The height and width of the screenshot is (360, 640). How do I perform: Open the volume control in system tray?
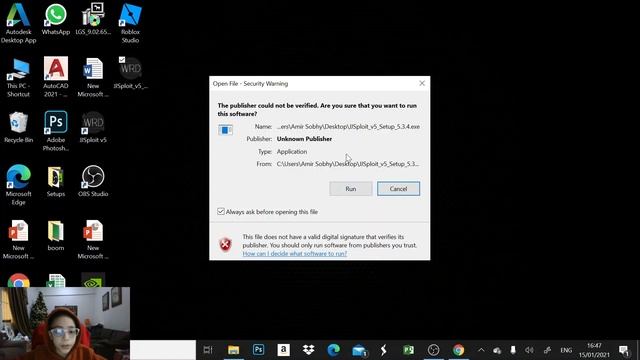pyautogui.click(x=529, y=350)
